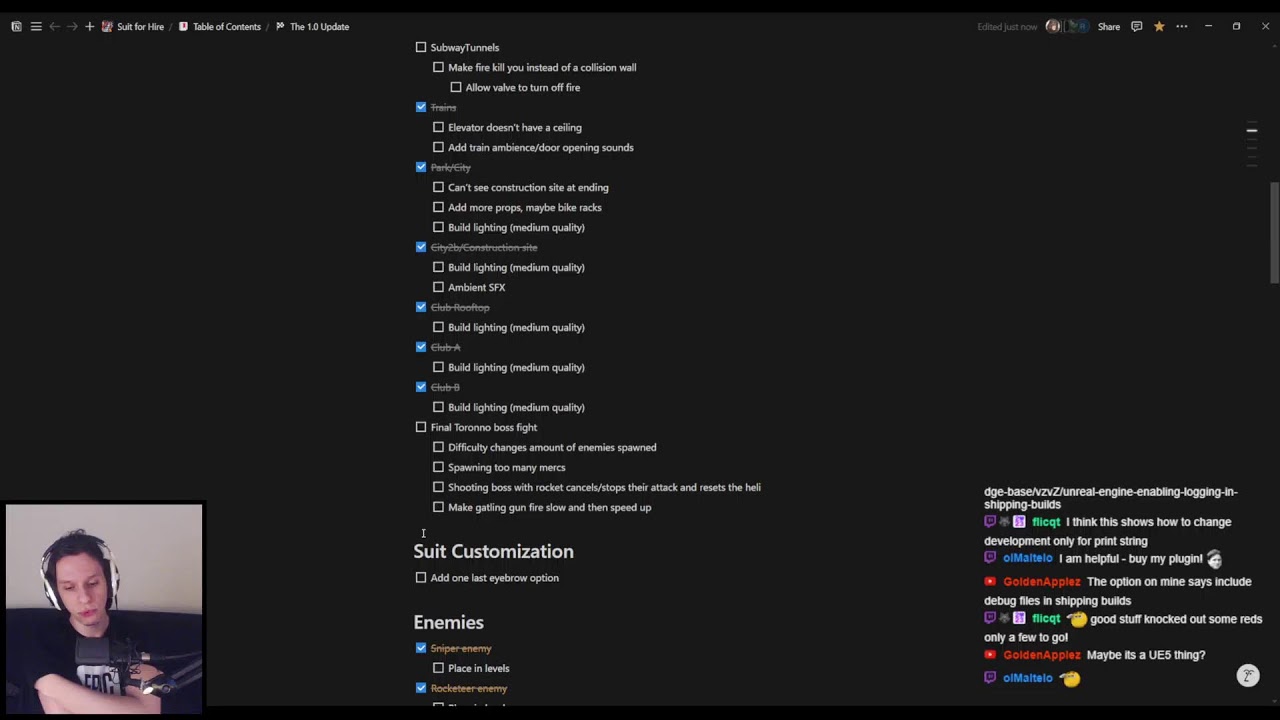Open the comments panel icon

[1136, 27]
